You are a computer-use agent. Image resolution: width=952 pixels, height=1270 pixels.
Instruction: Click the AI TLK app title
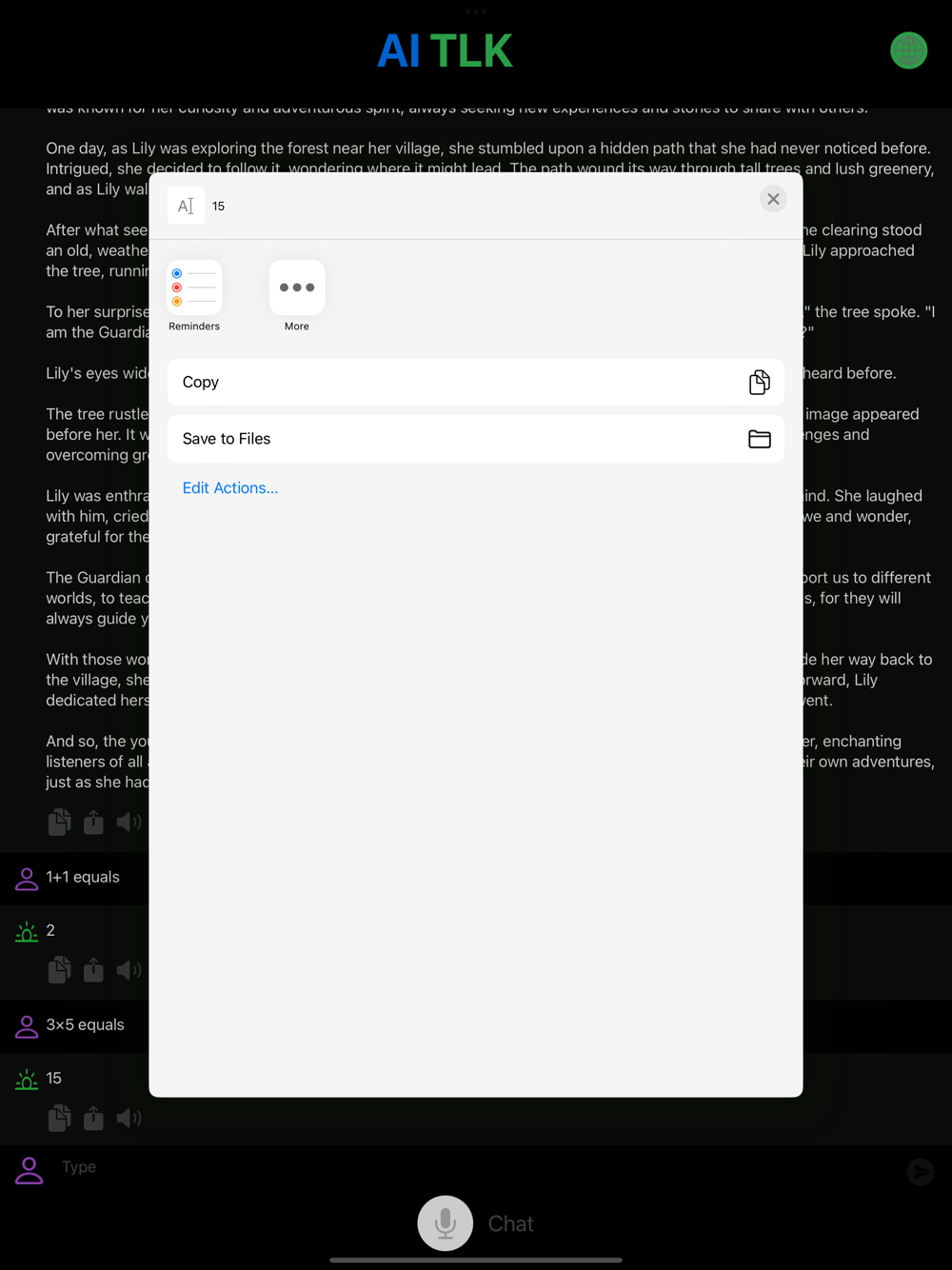pyautogui.click(x=445, y=50)
